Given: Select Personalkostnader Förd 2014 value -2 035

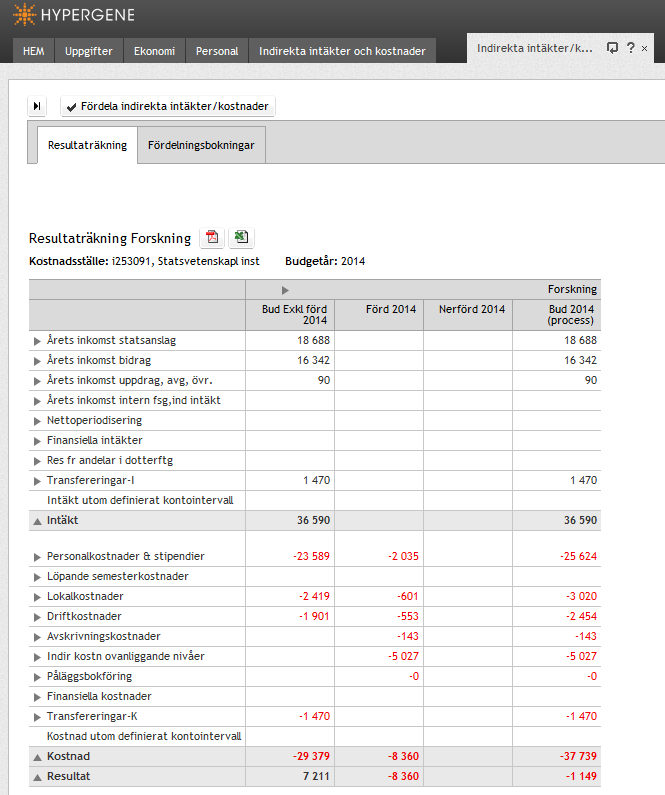Looking at the screenshot, I should [x=403, y=556].
